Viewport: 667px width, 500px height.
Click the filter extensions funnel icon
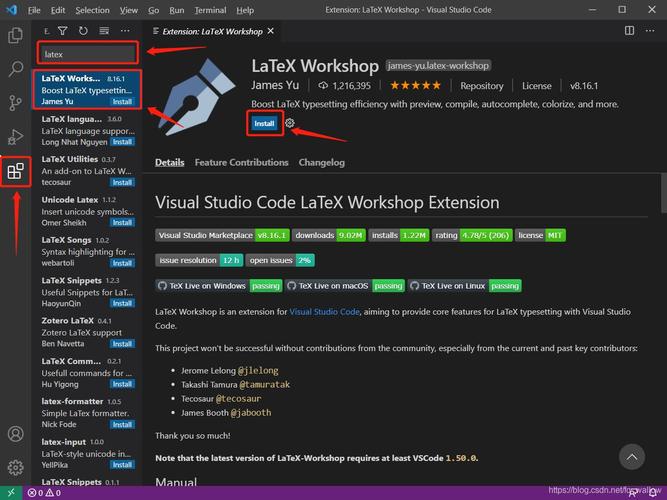pos(63,32)
